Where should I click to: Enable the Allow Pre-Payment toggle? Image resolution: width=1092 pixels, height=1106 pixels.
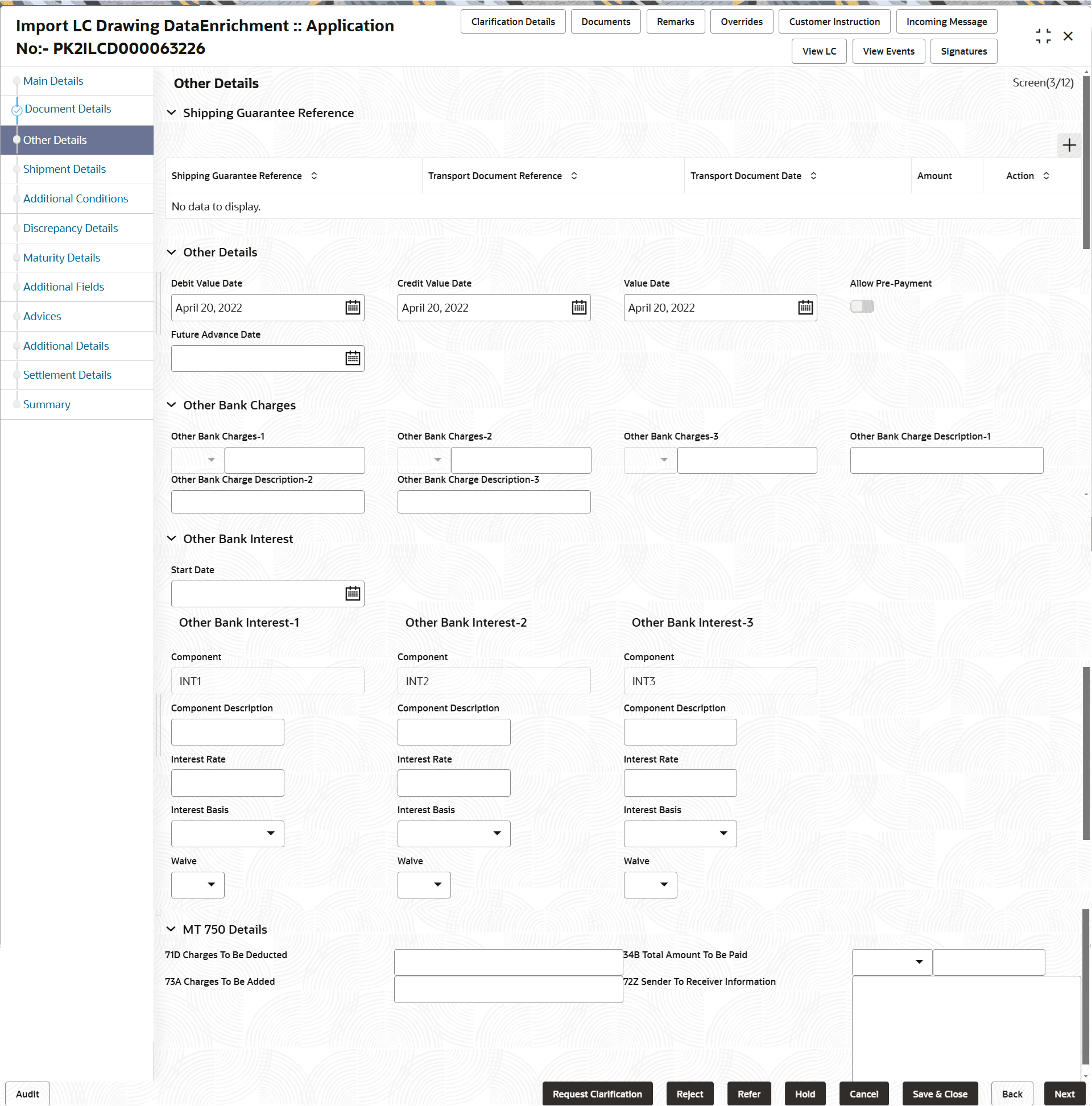tap(862, 306)
